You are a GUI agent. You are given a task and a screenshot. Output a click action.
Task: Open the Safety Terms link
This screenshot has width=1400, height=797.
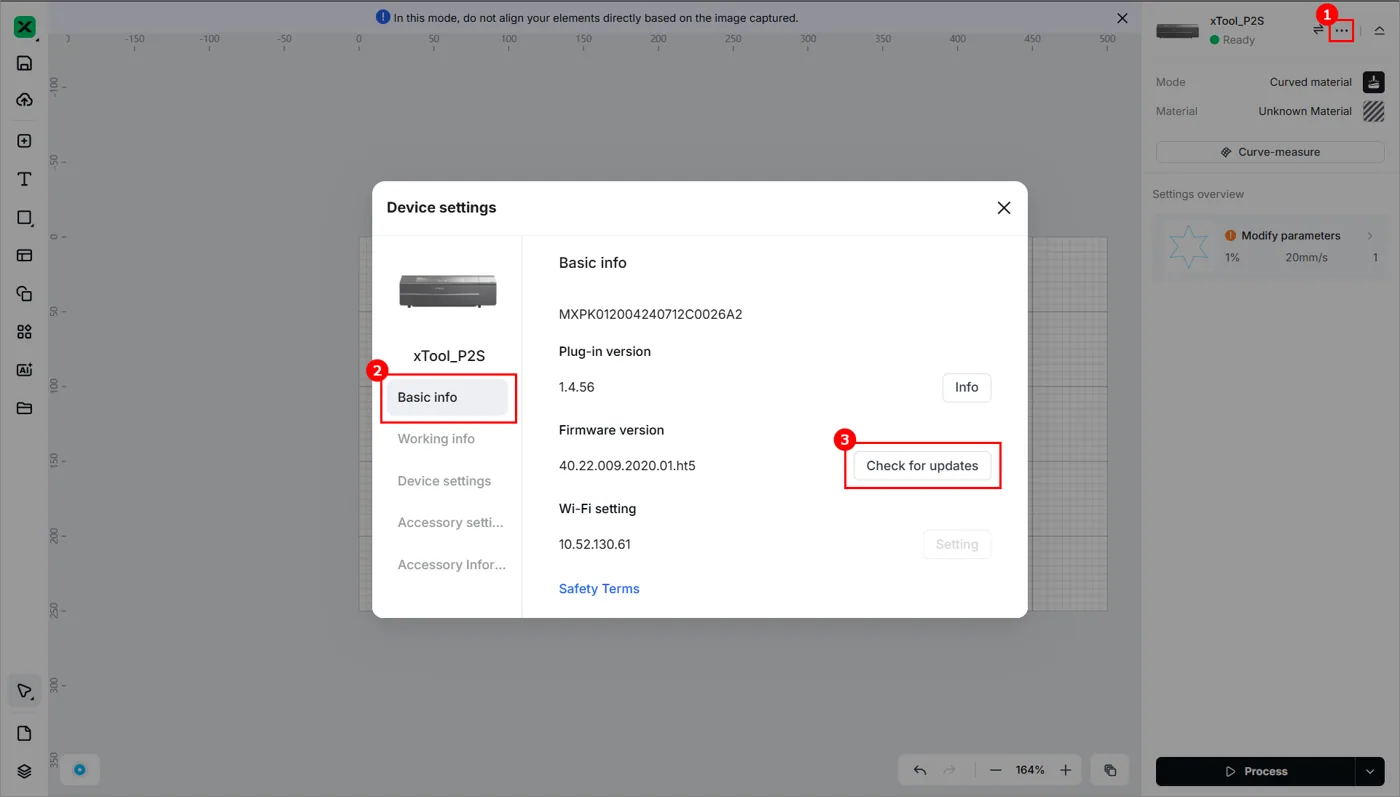click(x=599, y=589)
